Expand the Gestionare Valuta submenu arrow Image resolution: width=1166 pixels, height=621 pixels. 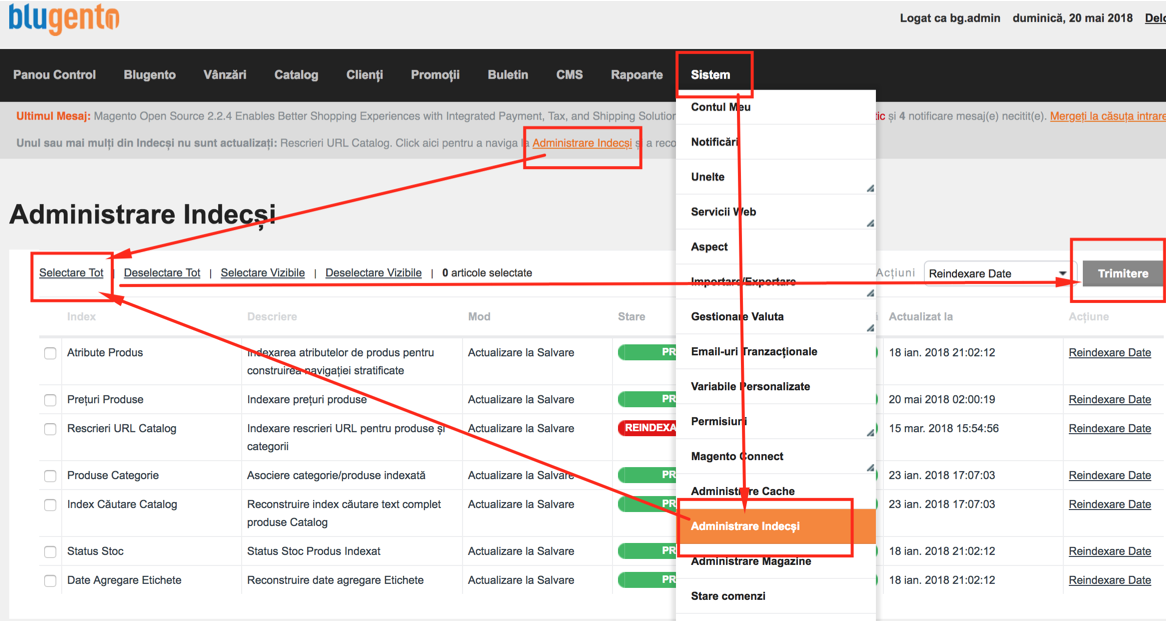click(x=869, y=328)
